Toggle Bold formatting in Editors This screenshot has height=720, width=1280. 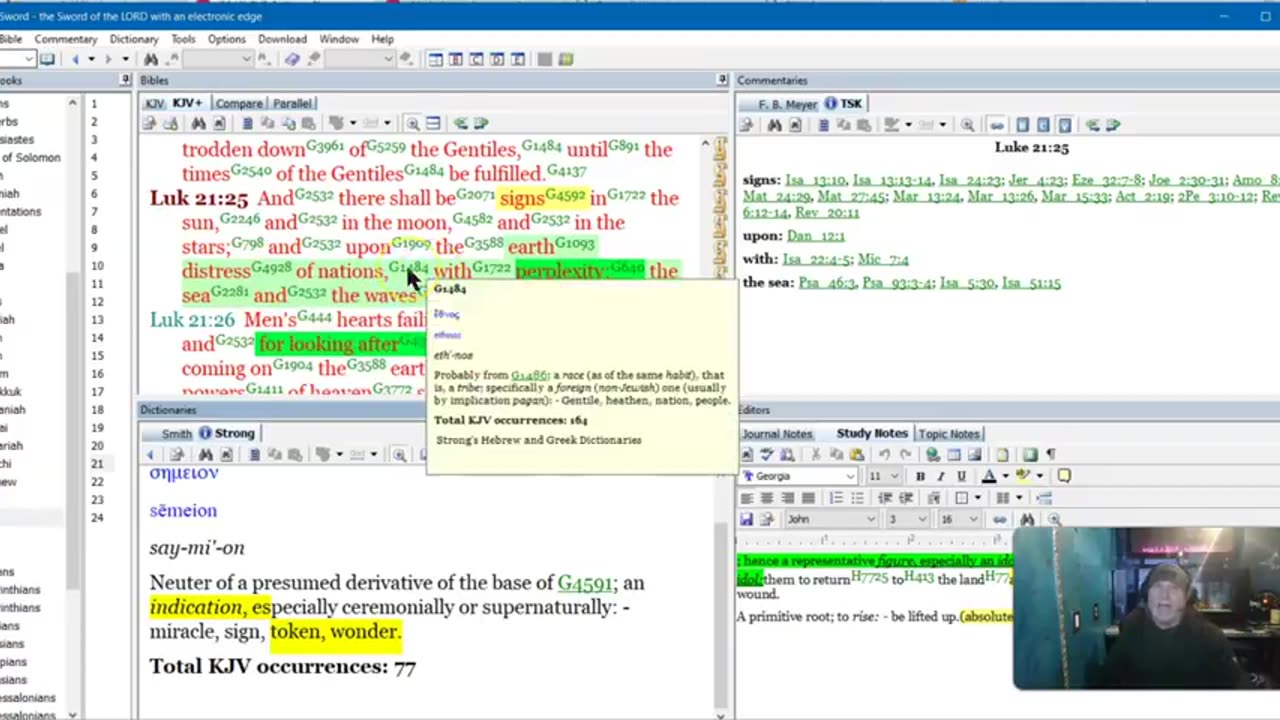[921, 476]
